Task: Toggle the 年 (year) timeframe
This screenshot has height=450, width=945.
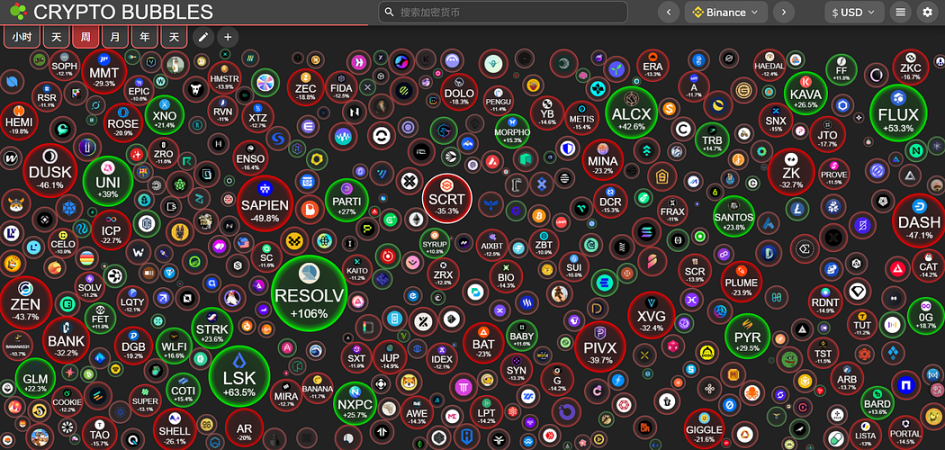Action: point(146,37)
